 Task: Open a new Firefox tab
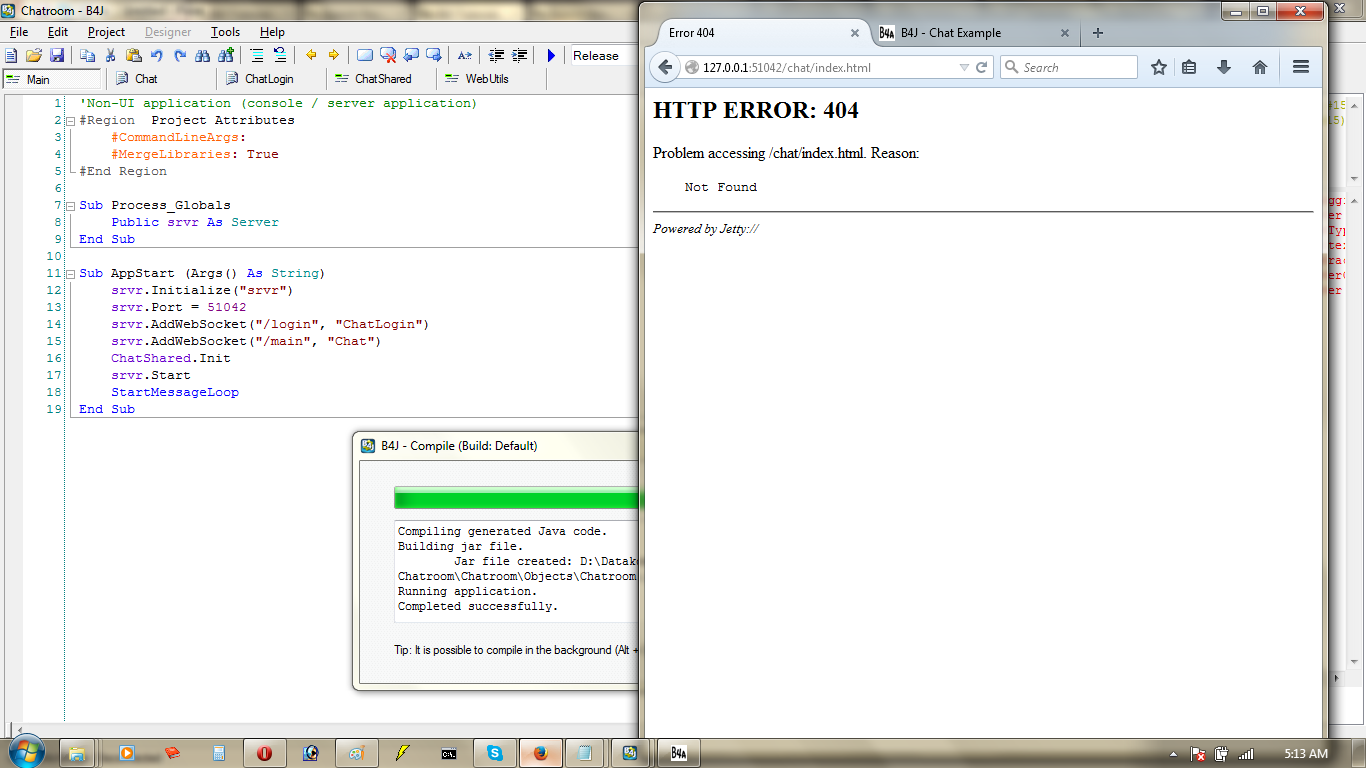1098,33
